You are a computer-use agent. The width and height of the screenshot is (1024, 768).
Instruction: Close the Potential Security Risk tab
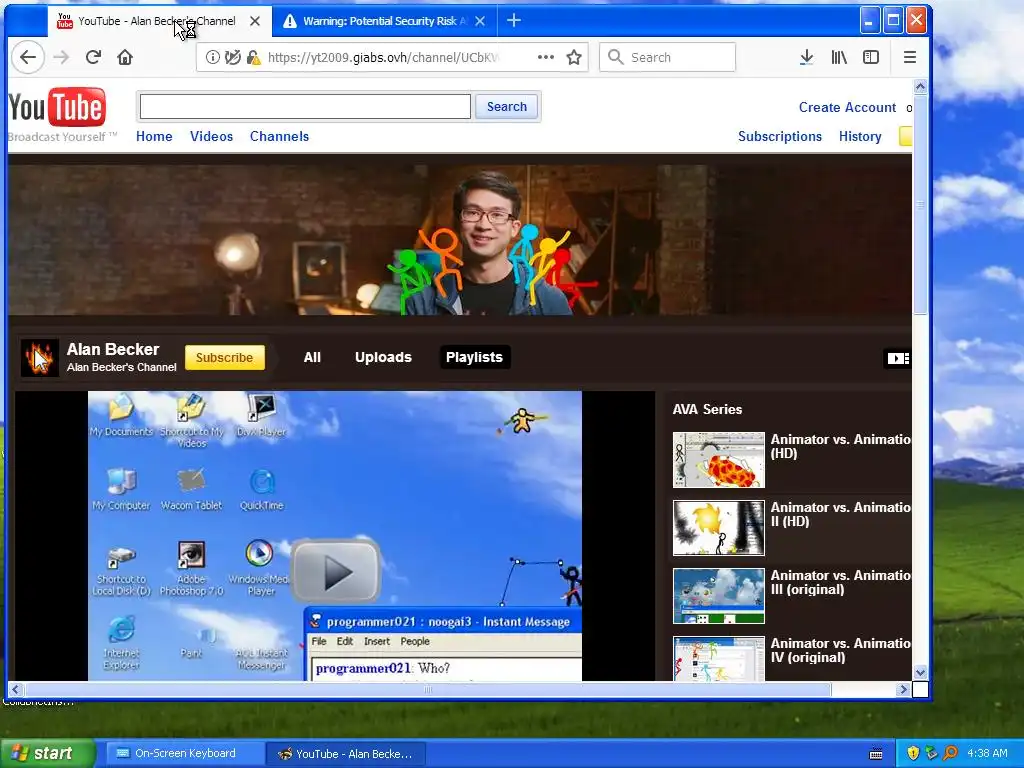480,21
